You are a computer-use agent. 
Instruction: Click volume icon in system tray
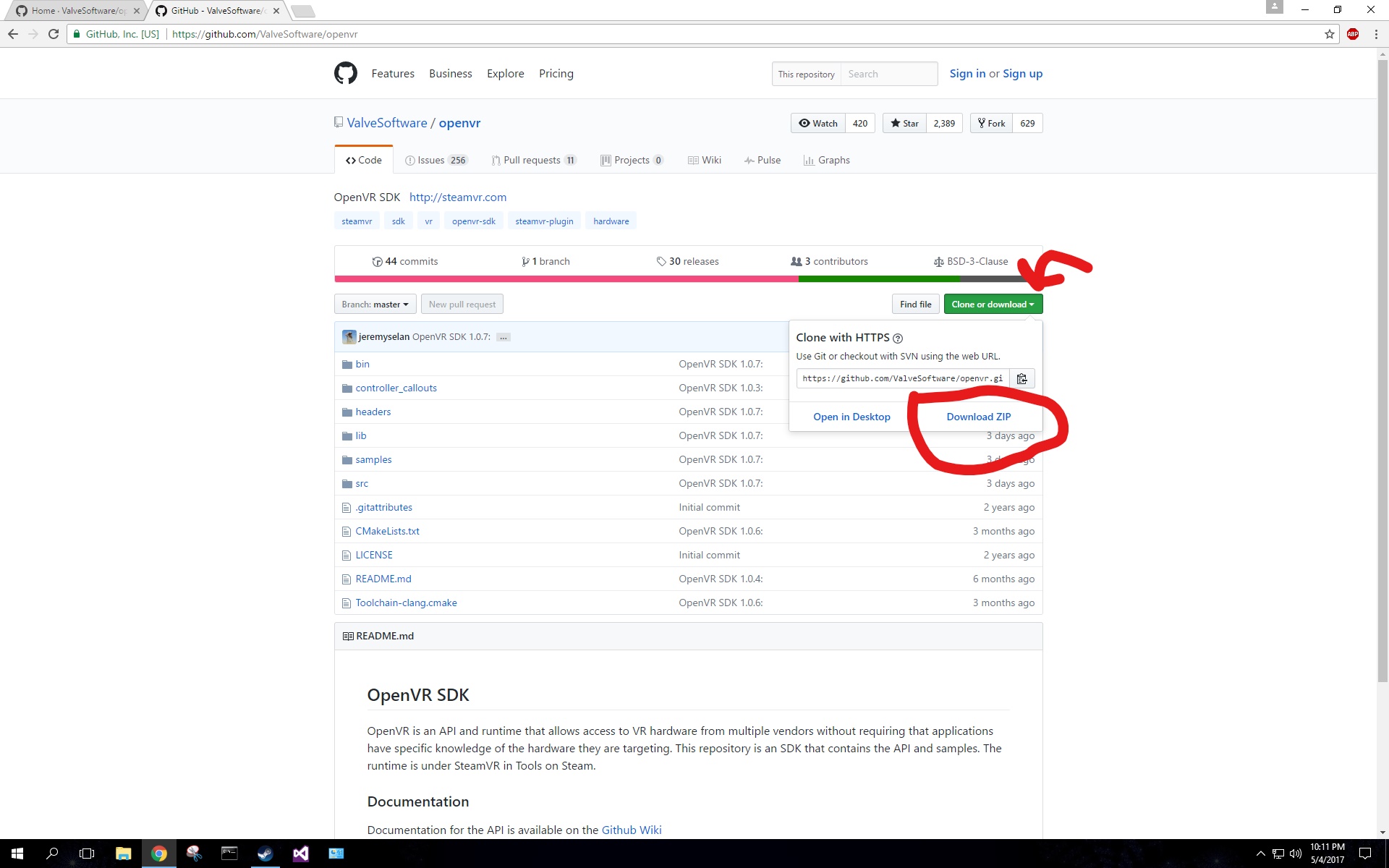point(1295,854)
